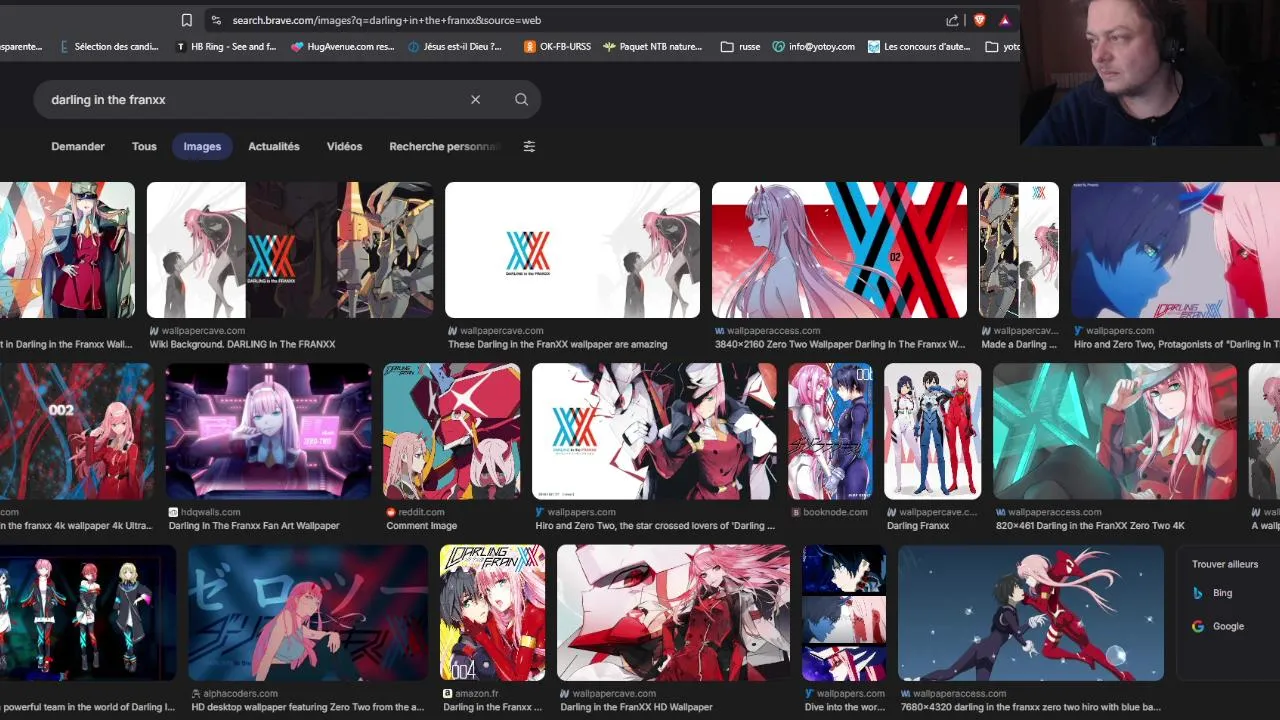Open 'Darling in the FranXX HD Wallpaper' thumbnail
This screenshot has width=1280, height=720.
point(673,613)
